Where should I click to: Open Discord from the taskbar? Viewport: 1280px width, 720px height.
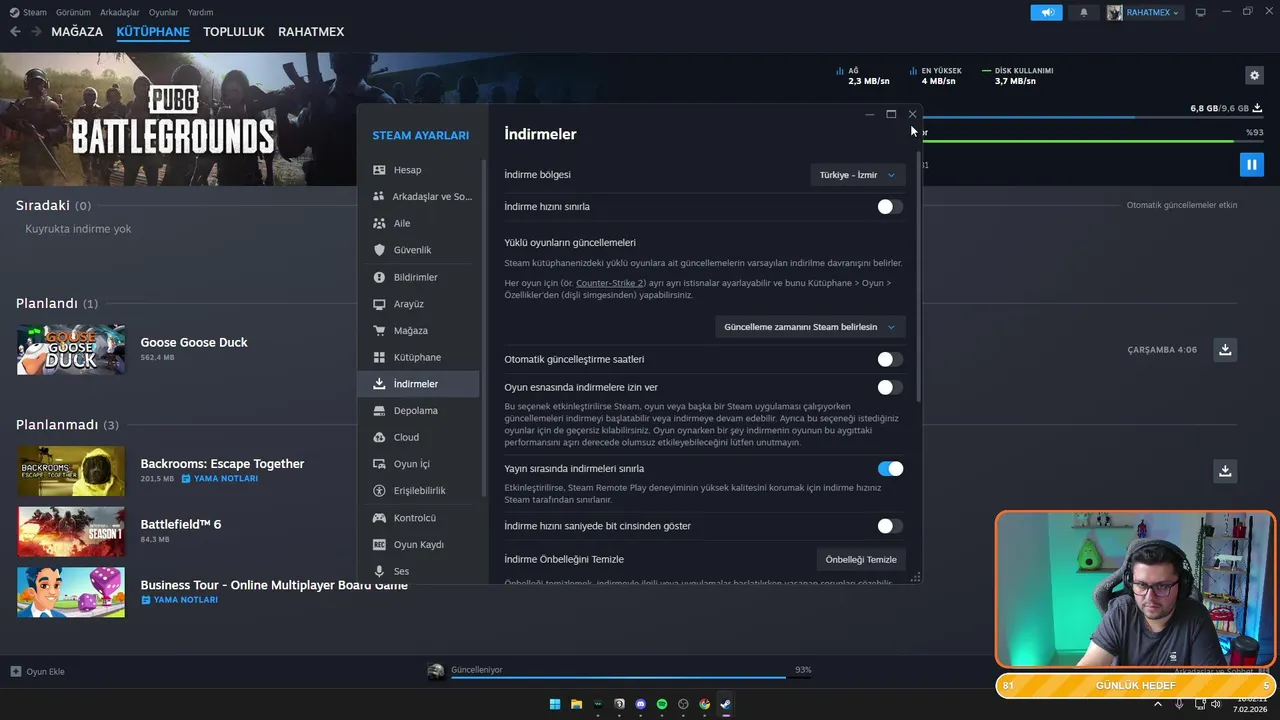point(641,704)
